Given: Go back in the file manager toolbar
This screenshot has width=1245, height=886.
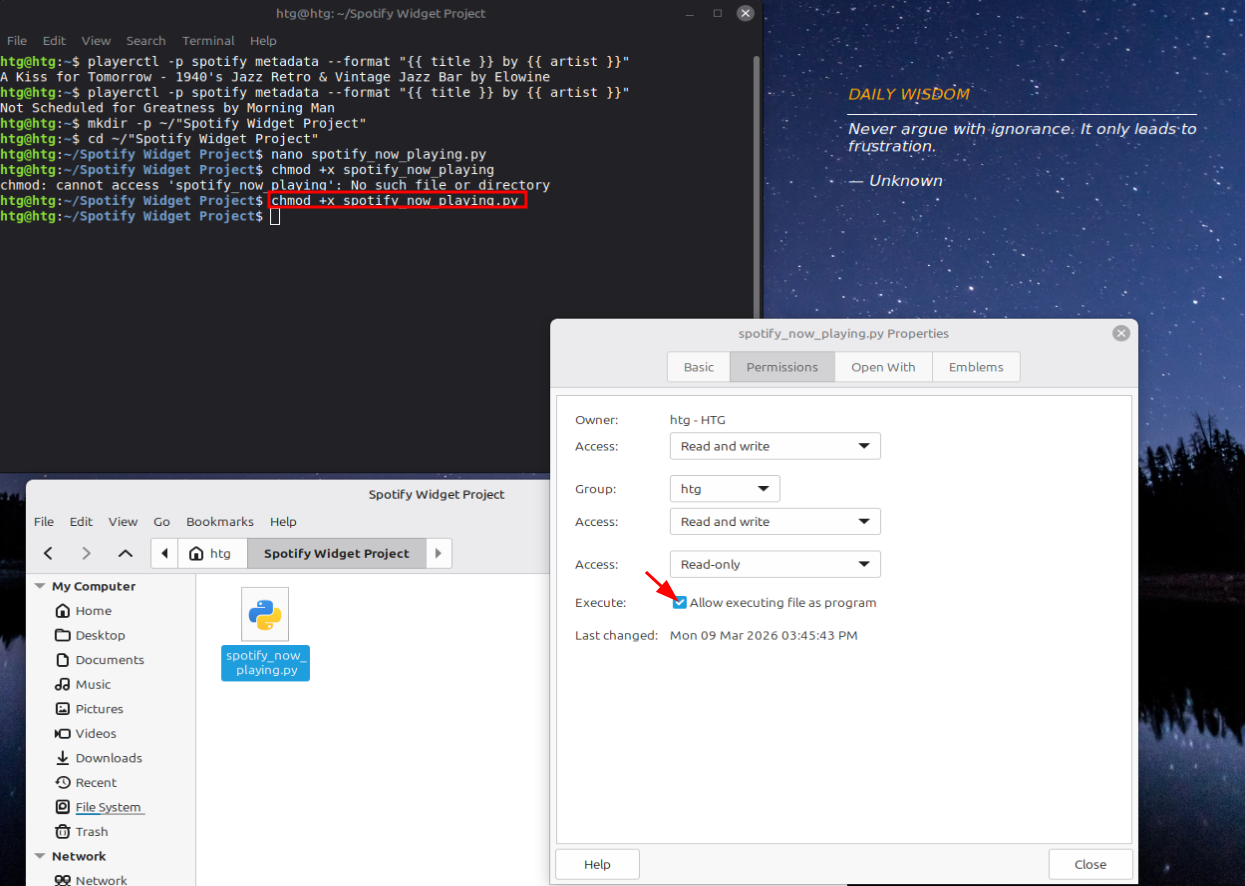Looking at the screenshot, I should pyautogui.click(x=48, y=553).
